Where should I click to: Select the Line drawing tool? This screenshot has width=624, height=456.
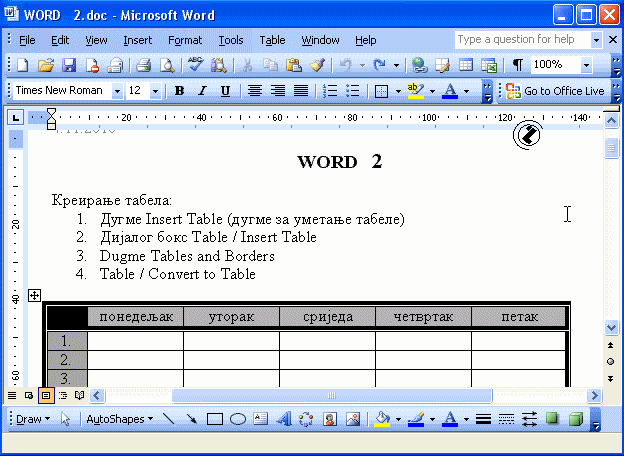(169, 419)
